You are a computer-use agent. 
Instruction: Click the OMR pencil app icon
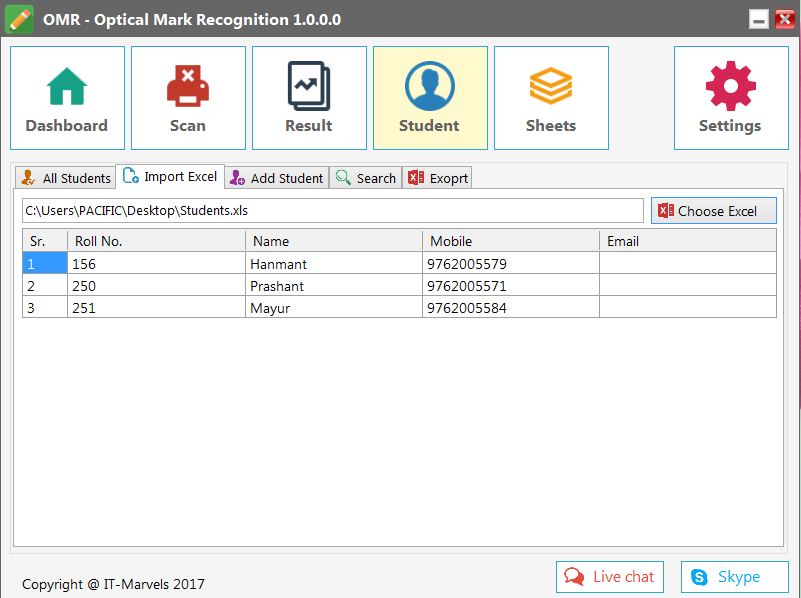click(x=19, y=19)
